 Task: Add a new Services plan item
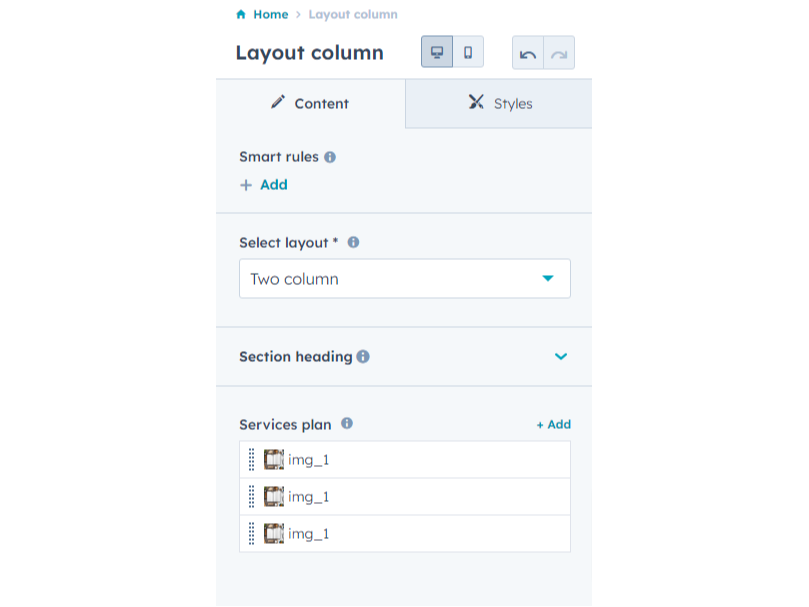point(553,423)
